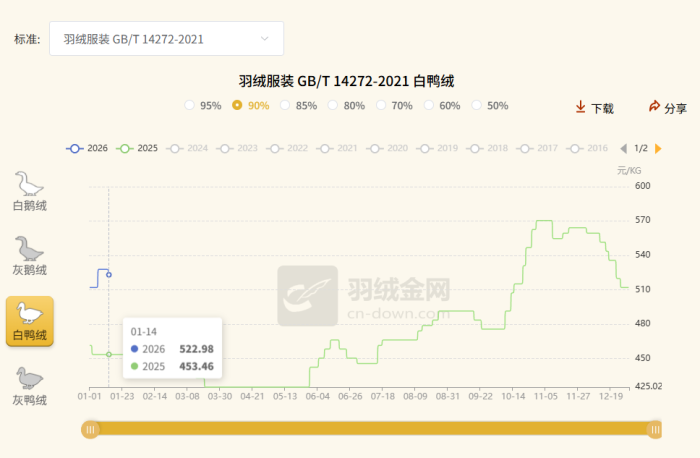Toggle the 2026 series in legend

click(x=87, y=148)
